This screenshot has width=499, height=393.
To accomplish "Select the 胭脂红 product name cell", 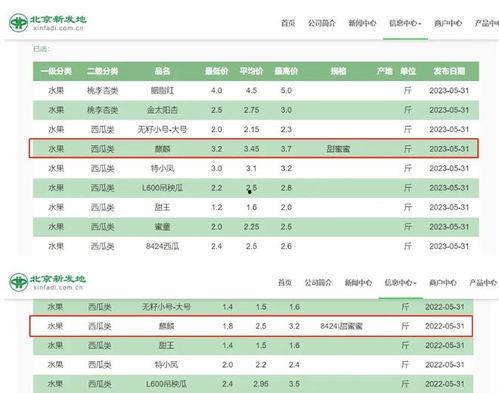I will click(x=162, y=91).
